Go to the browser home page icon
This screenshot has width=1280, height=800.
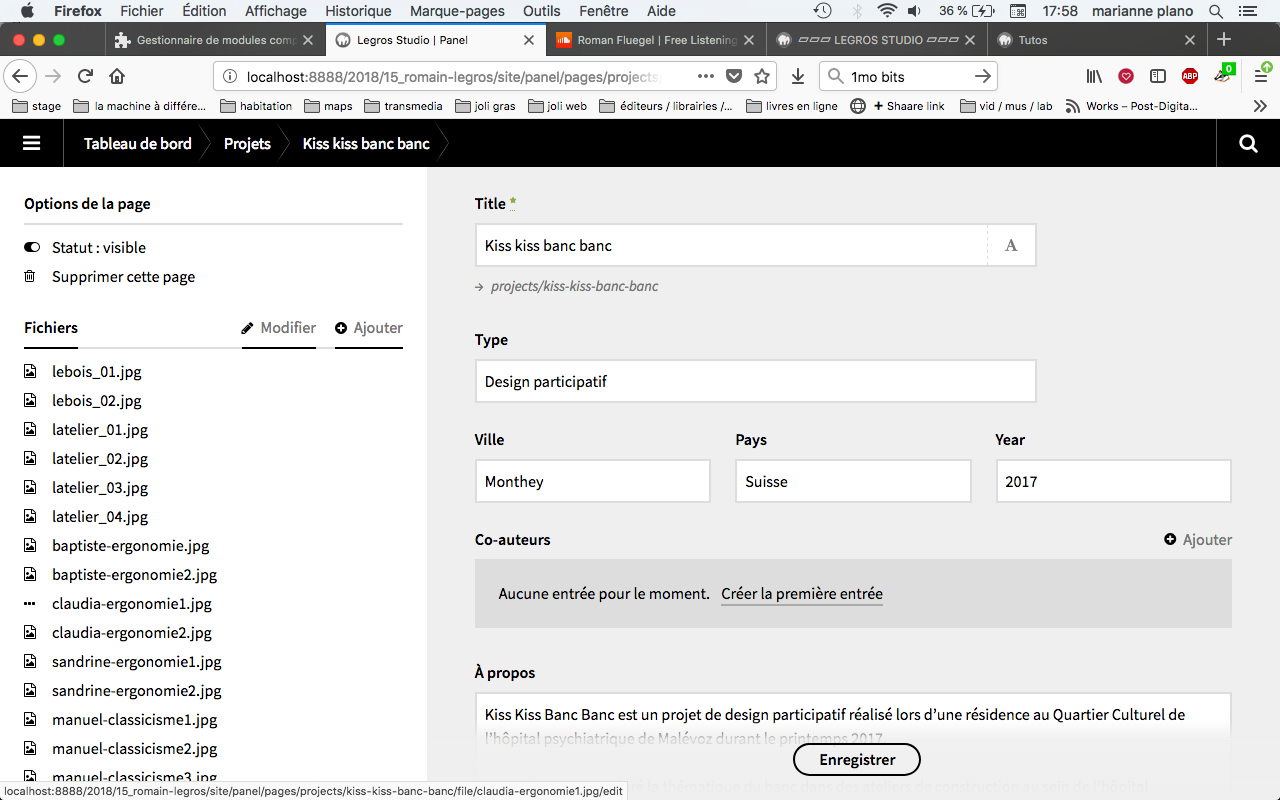(117, 77)
